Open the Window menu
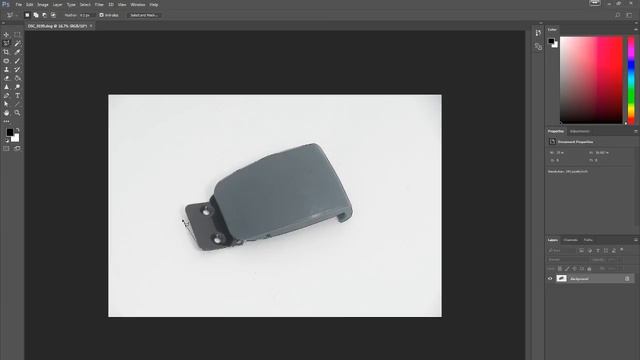The width and height of the screenshot is (640, 360). [138, 4]
